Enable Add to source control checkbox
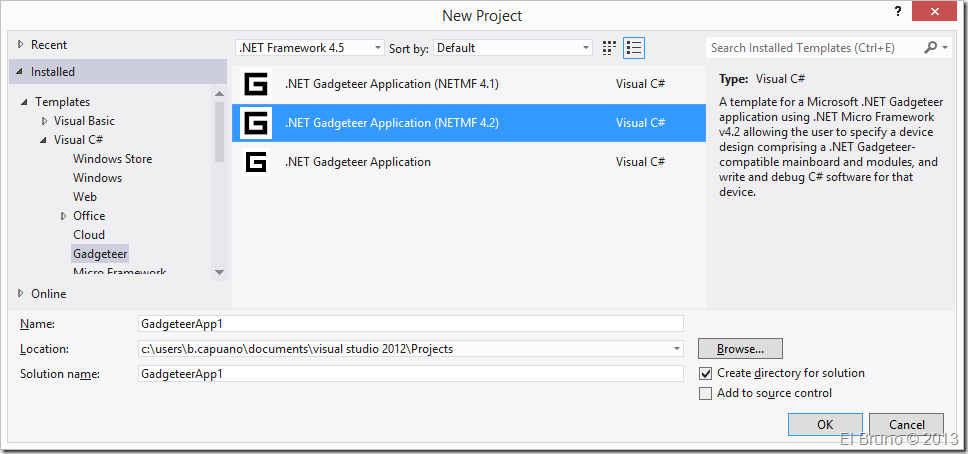 click(706, 393)
